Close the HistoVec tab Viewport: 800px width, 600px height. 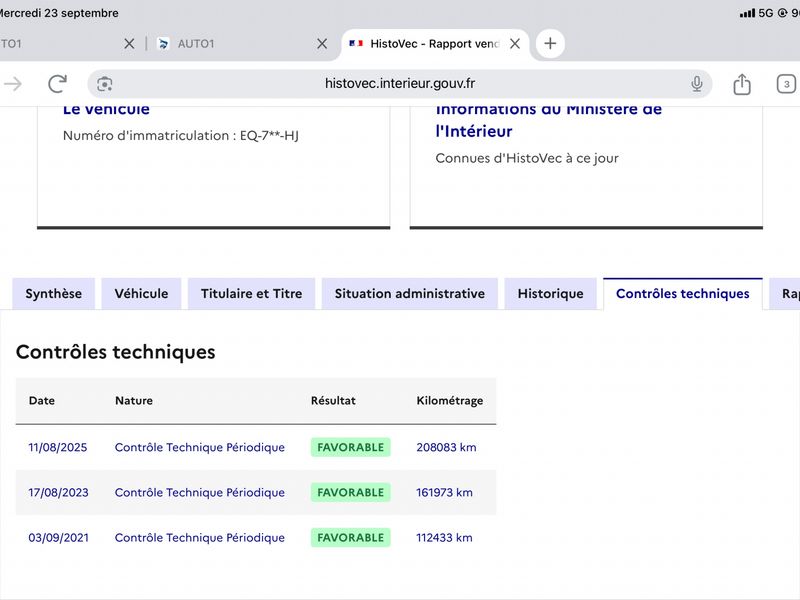515,44
